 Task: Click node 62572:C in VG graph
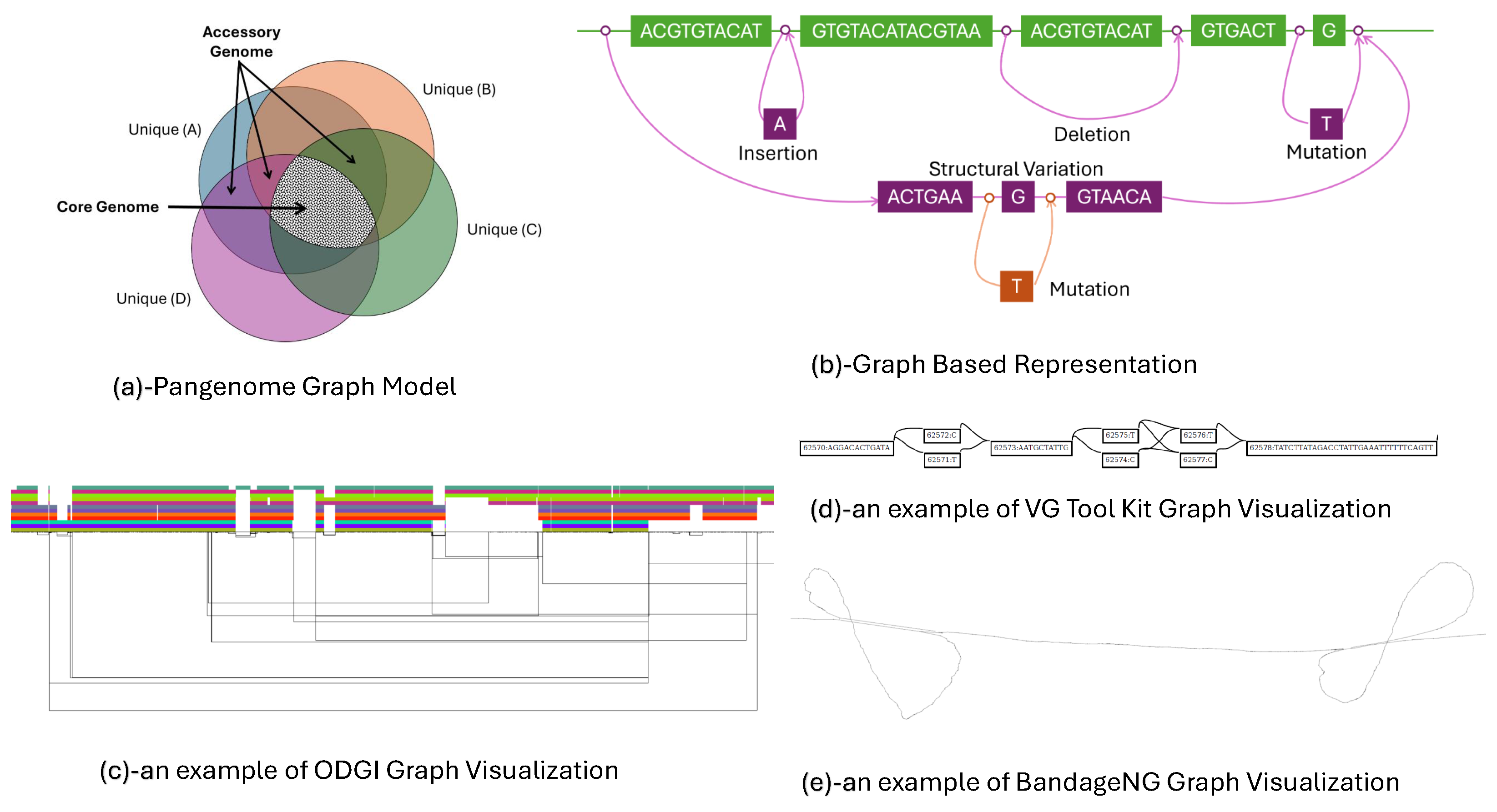(942, 435)
